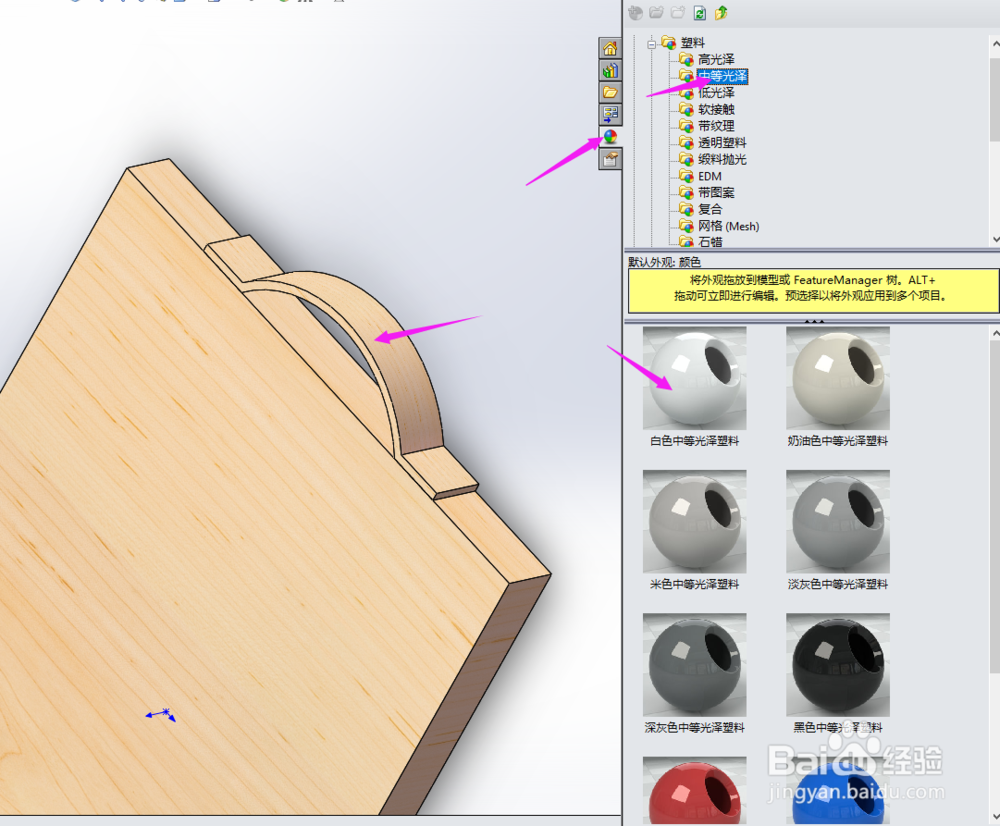Open the Appearances color wheel tab
The height and width of the screenshot is (826, 1000).
[x=610, y=137]
